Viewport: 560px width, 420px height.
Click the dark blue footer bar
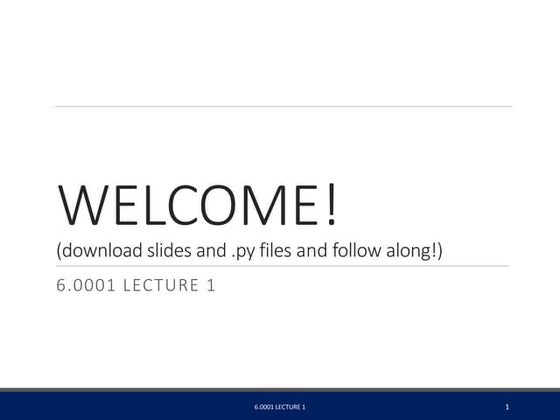280,406
